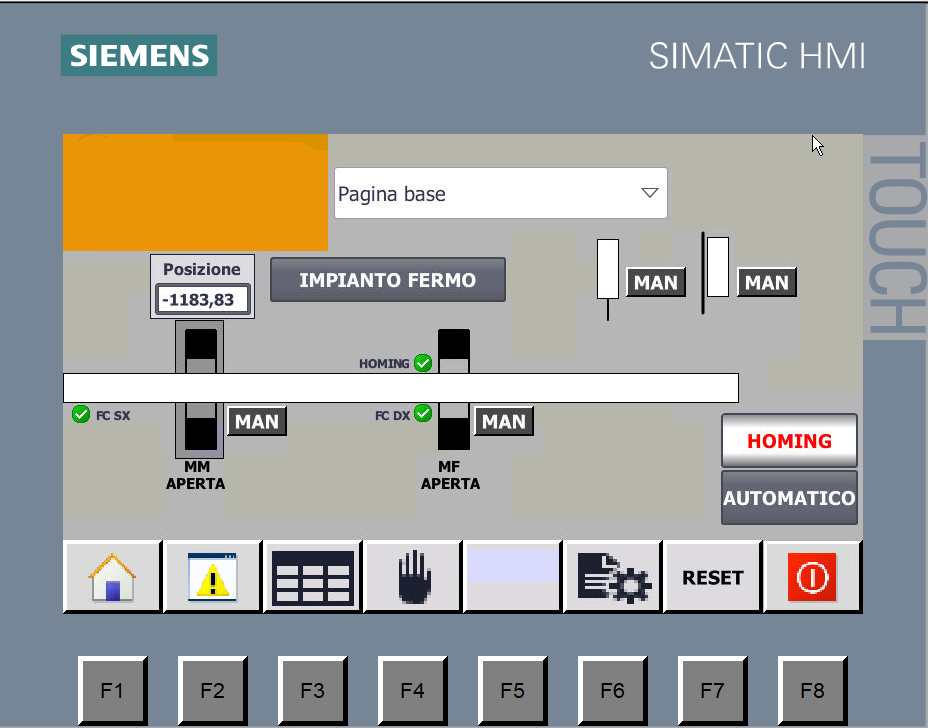Click the F1 function key
Image resolution: width=928 pixels, height=728 pixels.
pyautogui.click(x=112, y=690)
